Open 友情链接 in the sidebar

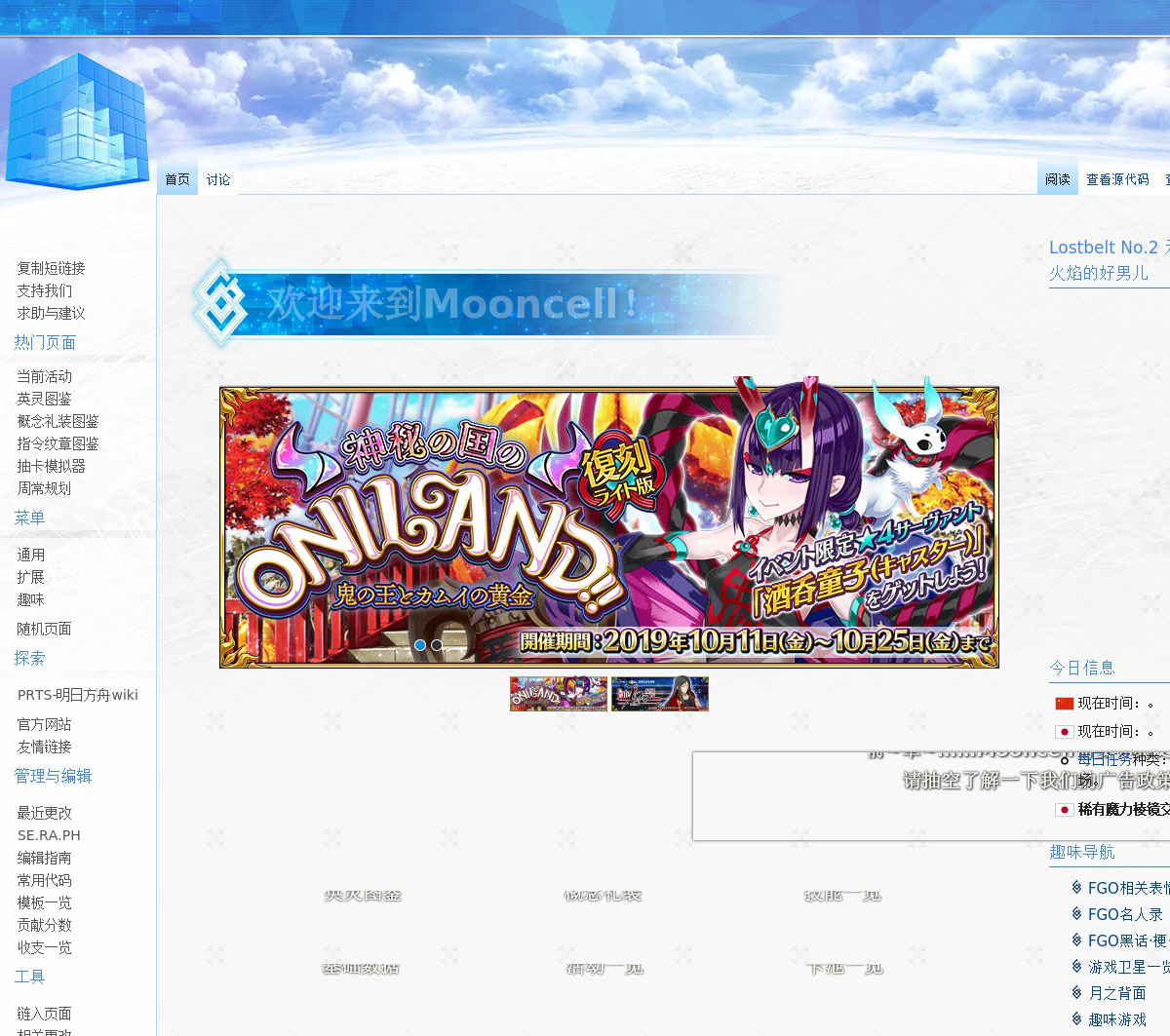pos(44,747)
